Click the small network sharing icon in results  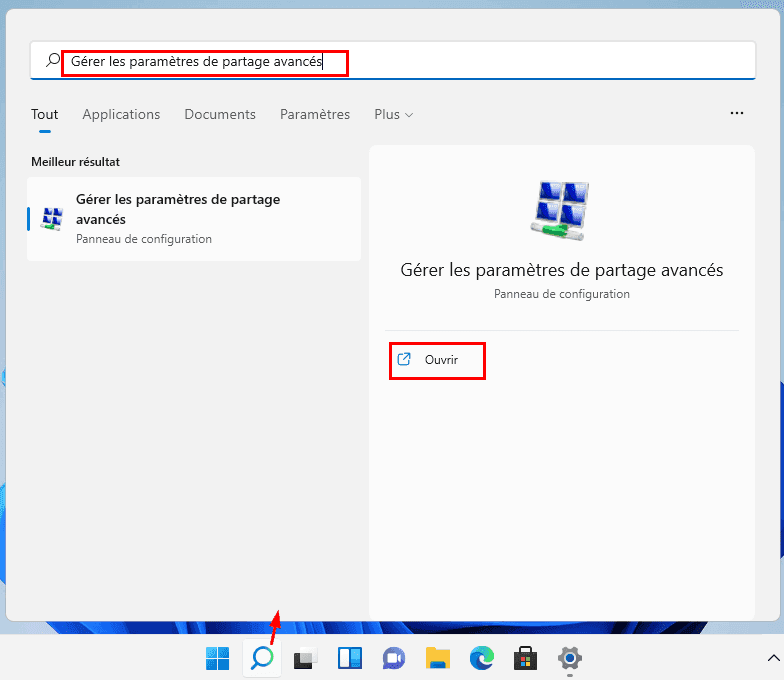[x=52, y=219]
